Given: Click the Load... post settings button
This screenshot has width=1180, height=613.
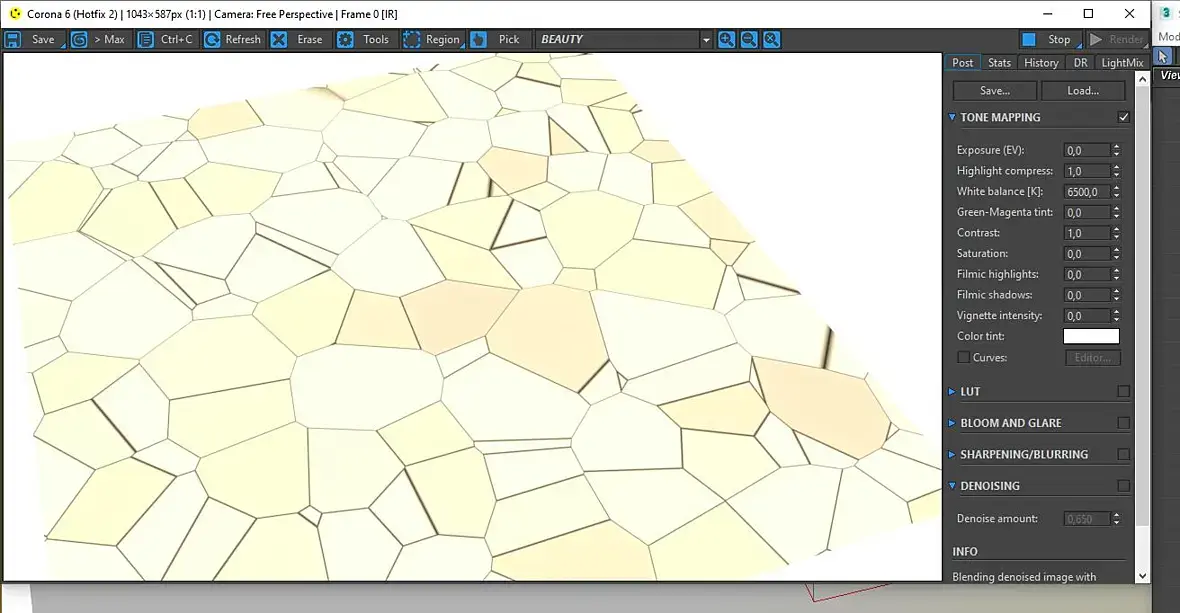Looking at the screenshot, I should point(1083,91).
